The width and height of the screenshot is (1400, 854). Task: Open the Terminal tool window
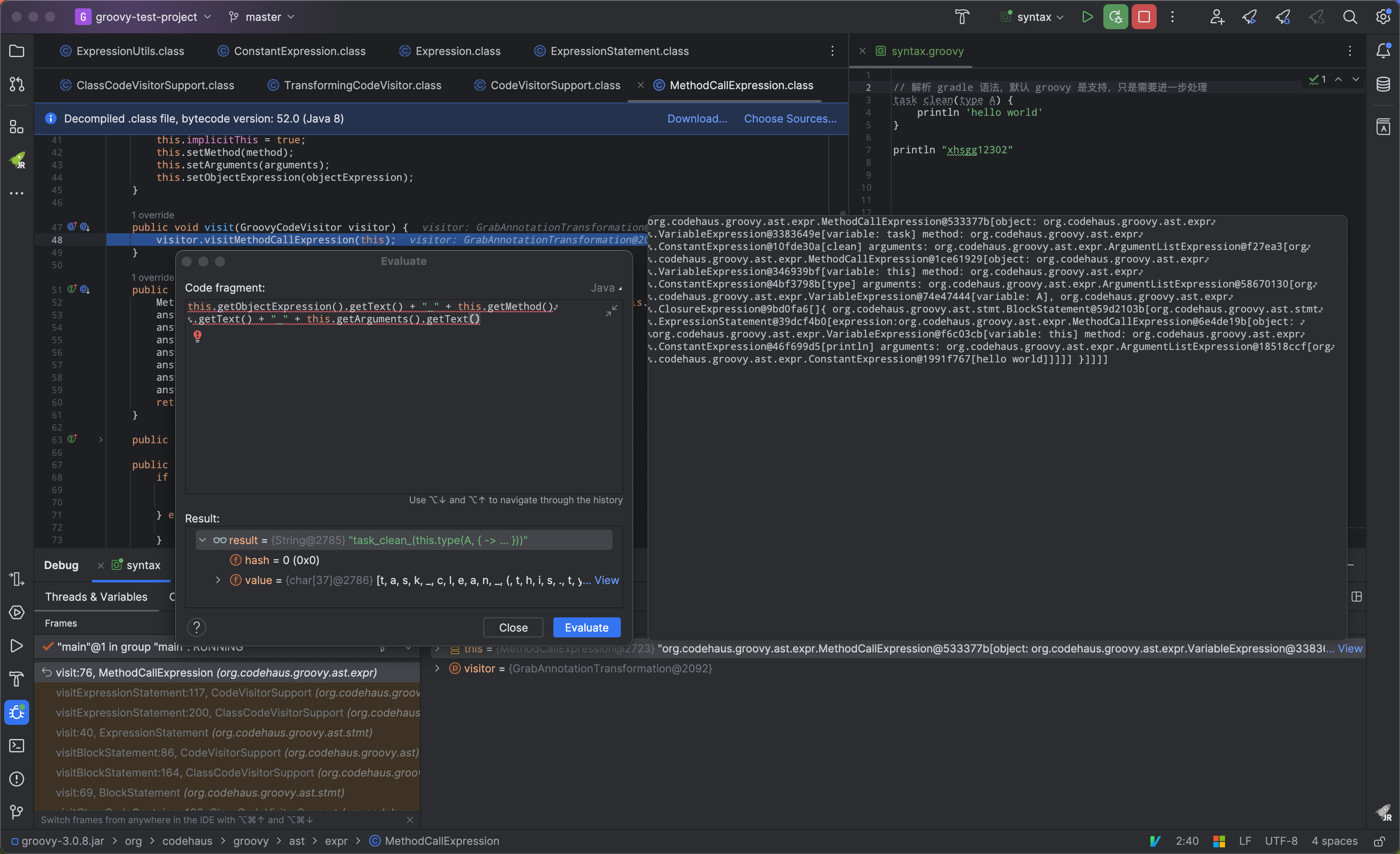[x=17, y=745]
